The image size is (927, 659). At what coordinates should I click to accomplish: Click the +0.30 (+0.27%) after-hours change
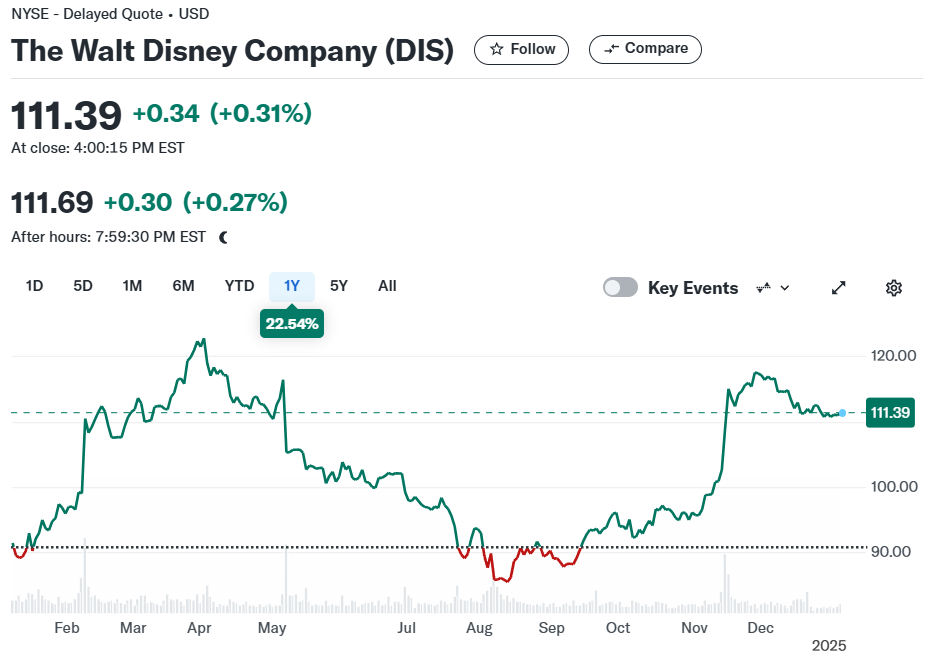(196, 203)
